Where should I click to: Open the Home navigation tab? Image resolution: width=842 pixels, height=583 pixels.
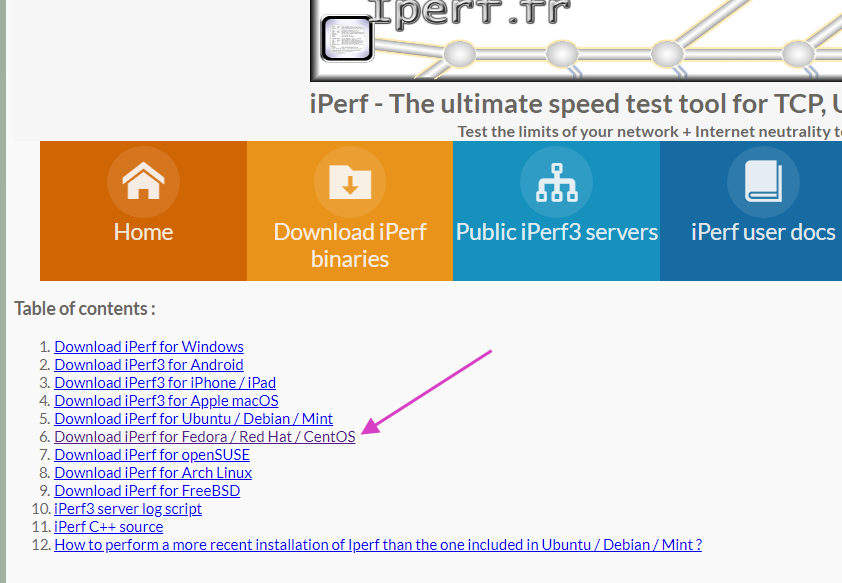point(142,231)
